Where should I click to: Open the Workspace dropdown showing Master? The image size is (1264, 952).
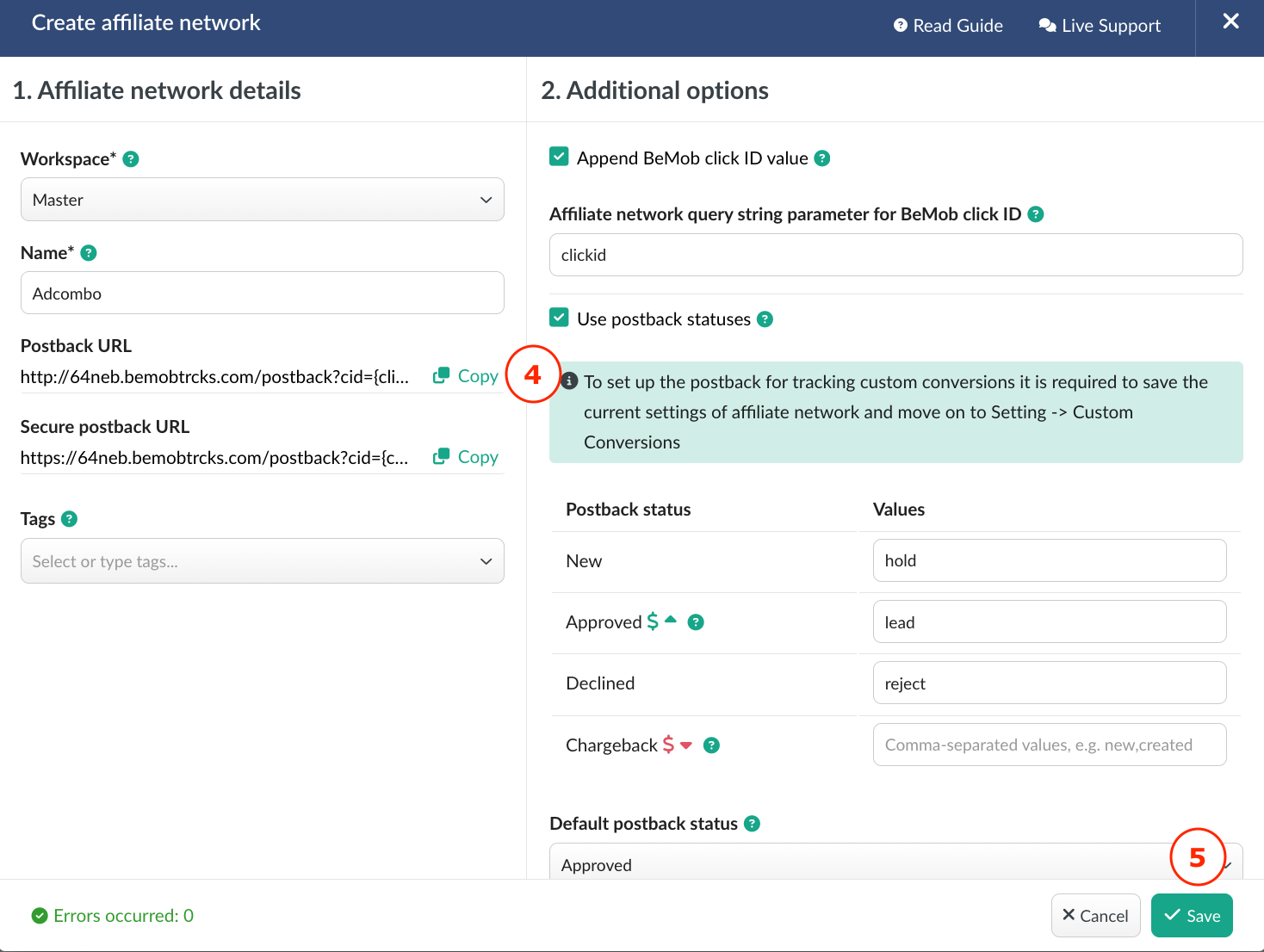pyautogui.click(x=262, y=200)
